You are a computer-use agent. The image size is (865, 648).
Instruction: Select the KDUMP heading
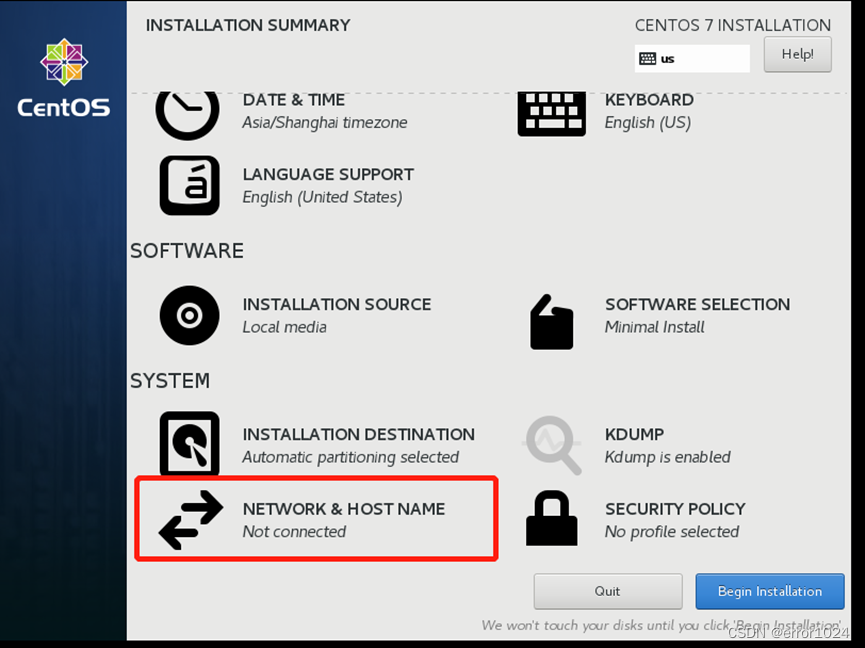point(634,435)
